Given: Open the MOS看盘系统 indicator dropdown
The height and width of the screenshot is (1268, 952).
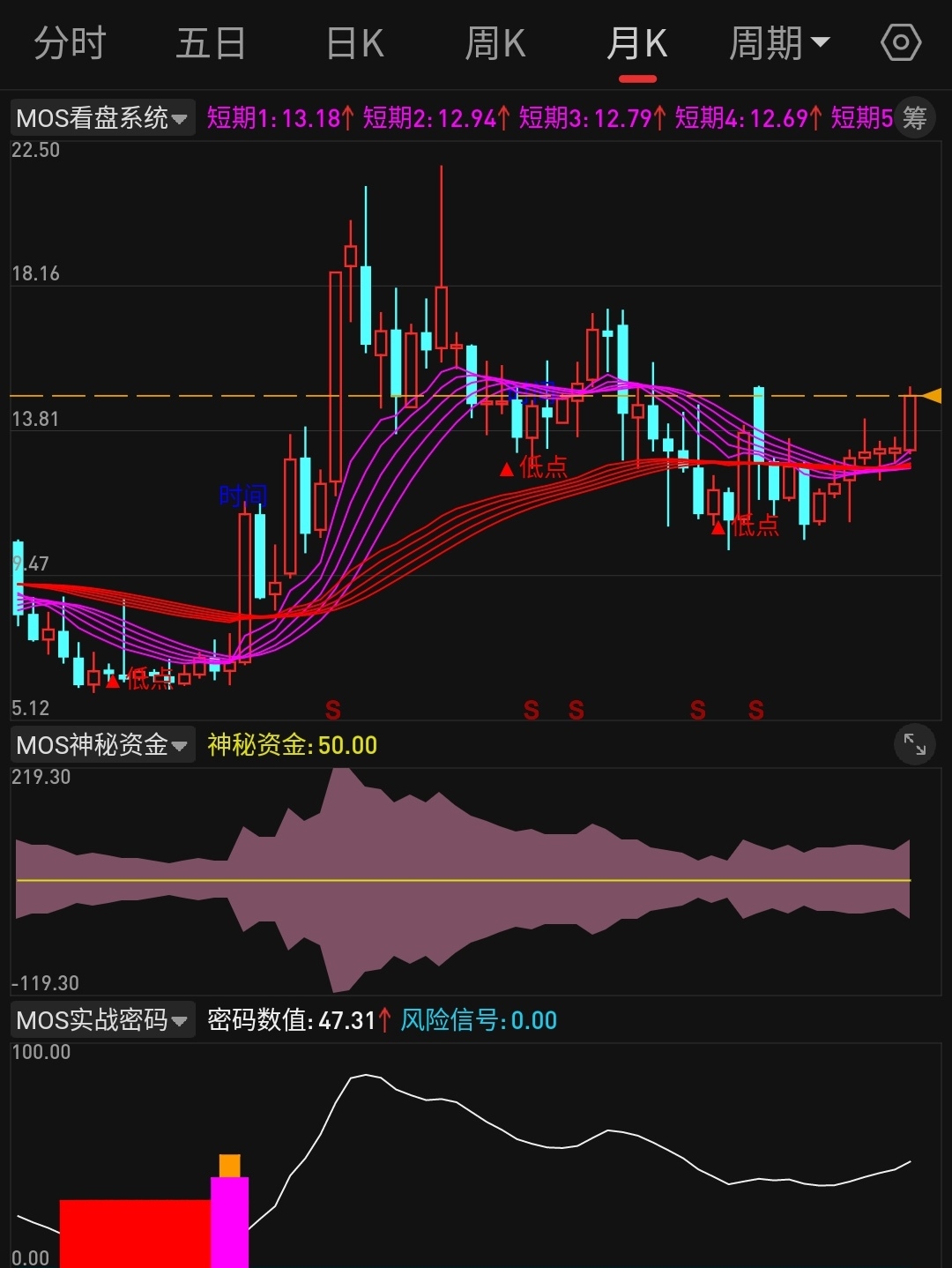Looking at the screenshot, I should pyautogui.click(x=102, y=117).
